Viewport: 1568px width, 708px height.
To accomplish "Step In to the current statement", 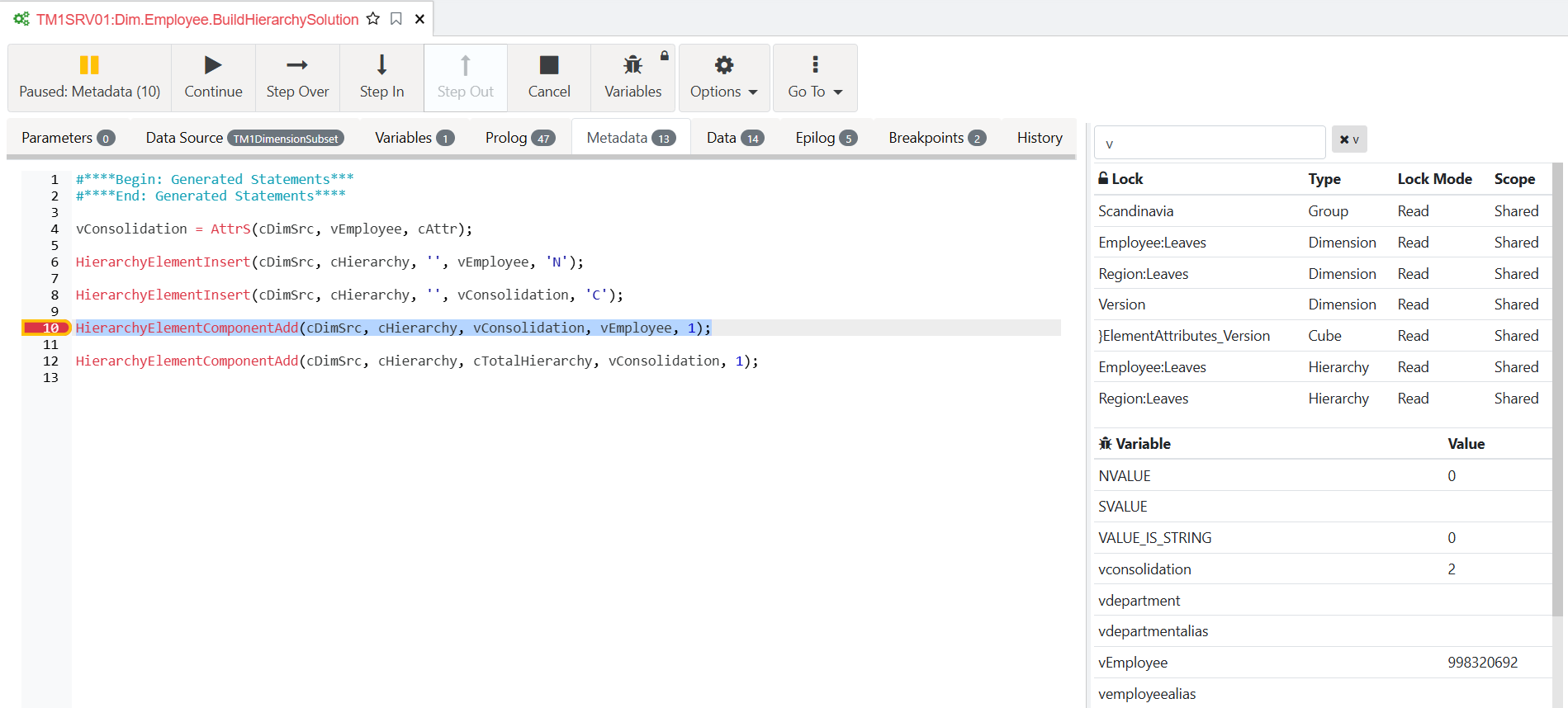I will click(x=381, y=78).
